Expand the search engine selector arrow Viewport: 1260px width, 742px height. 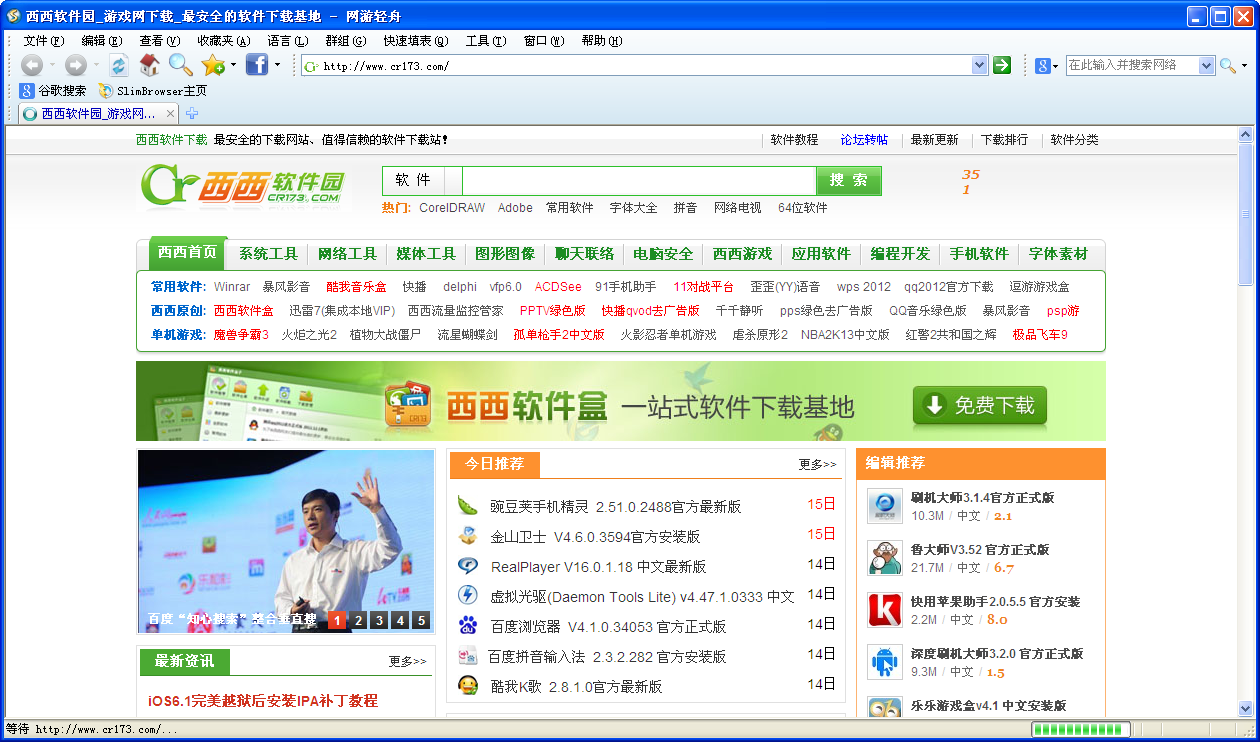click(x=1055, y=65)
